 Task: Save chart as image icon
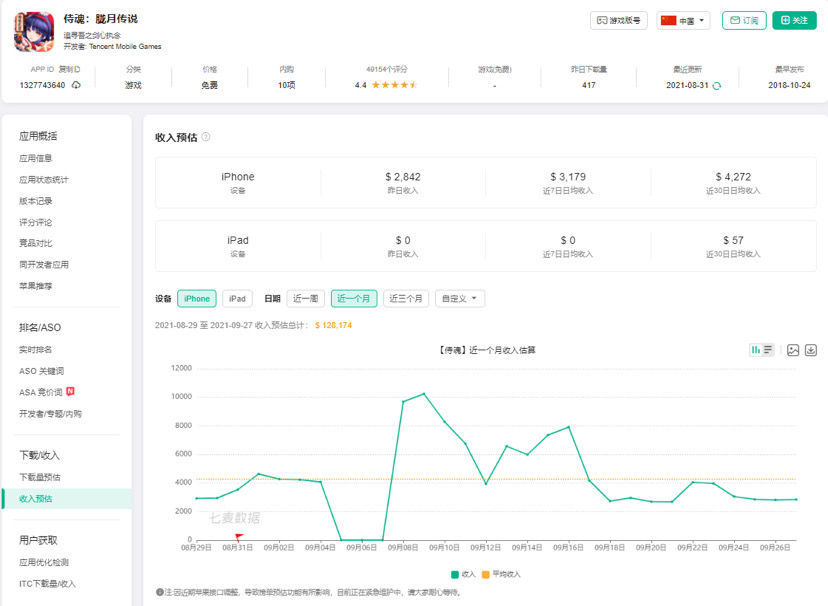click(x=793, y=350)
